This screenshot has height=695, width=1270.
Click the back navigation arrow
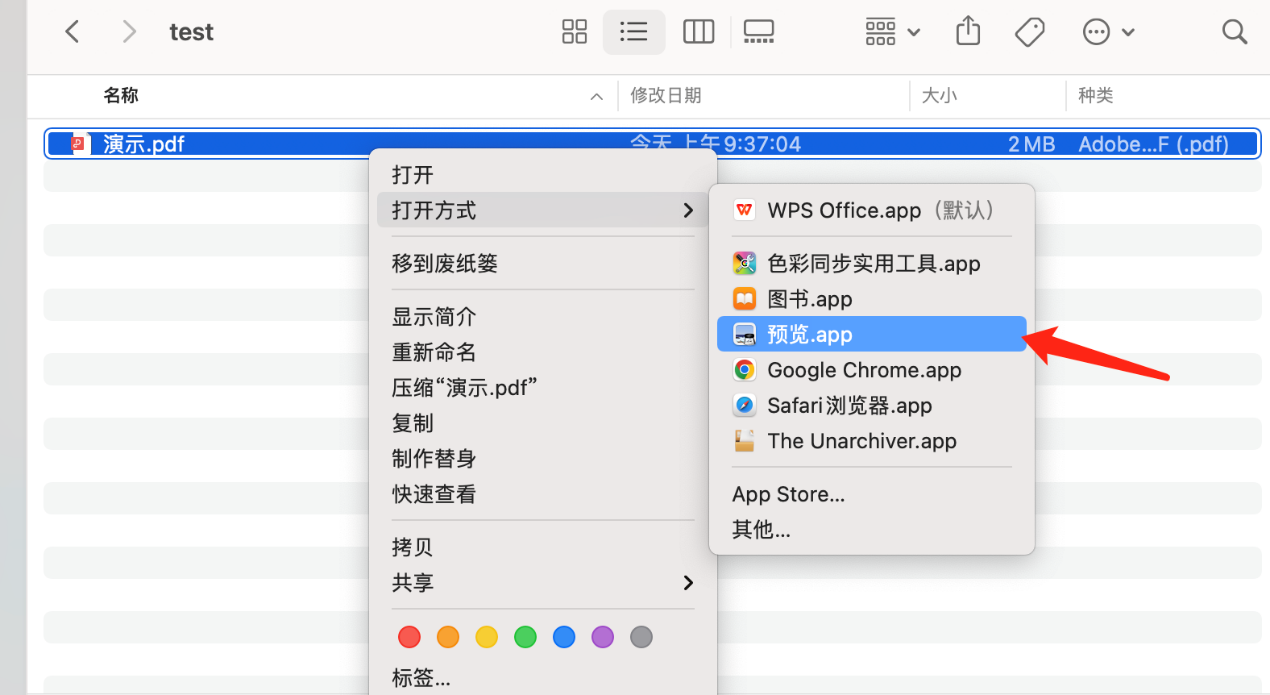[x=71, y=31]
